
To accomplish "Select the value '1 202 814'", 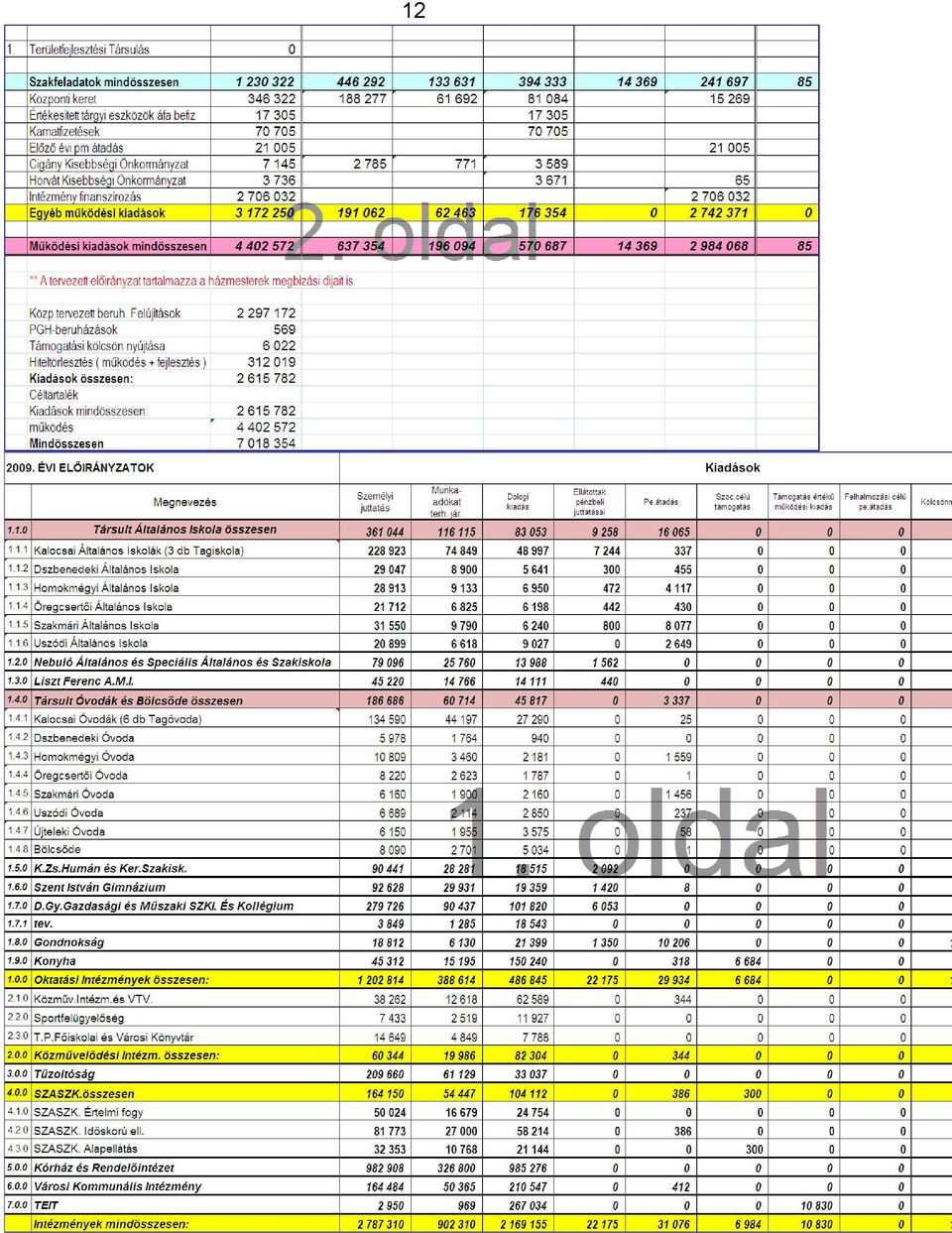I will (x=381, y=980).
